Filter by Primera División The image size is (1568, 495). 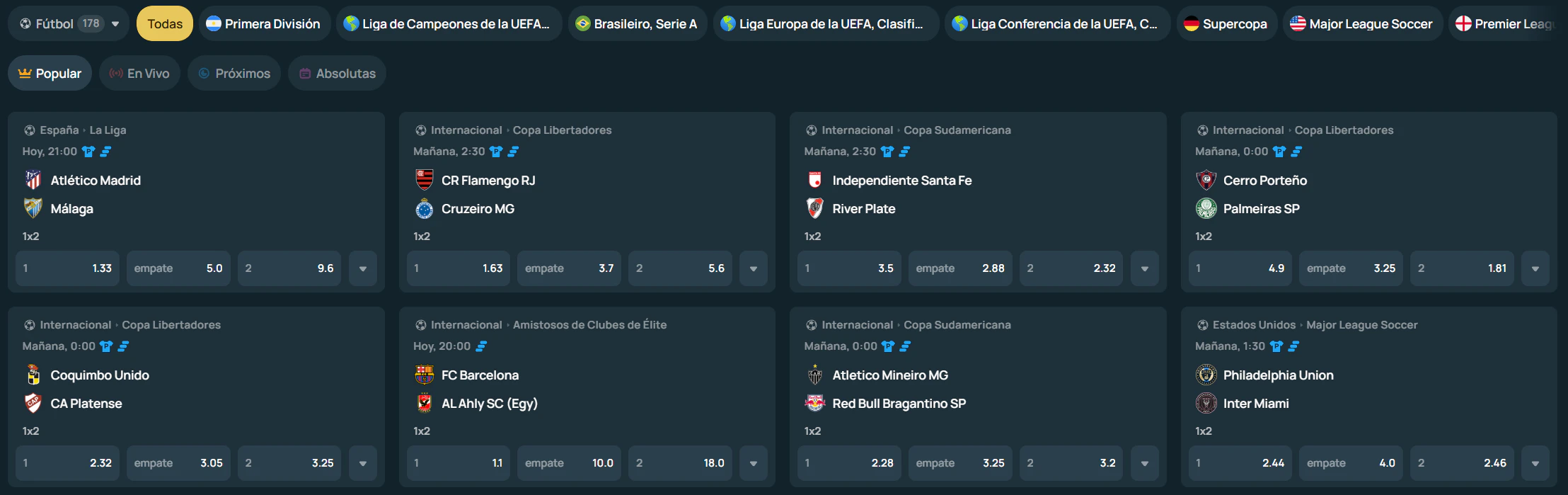pyautogui.click(x=263, y=23)
